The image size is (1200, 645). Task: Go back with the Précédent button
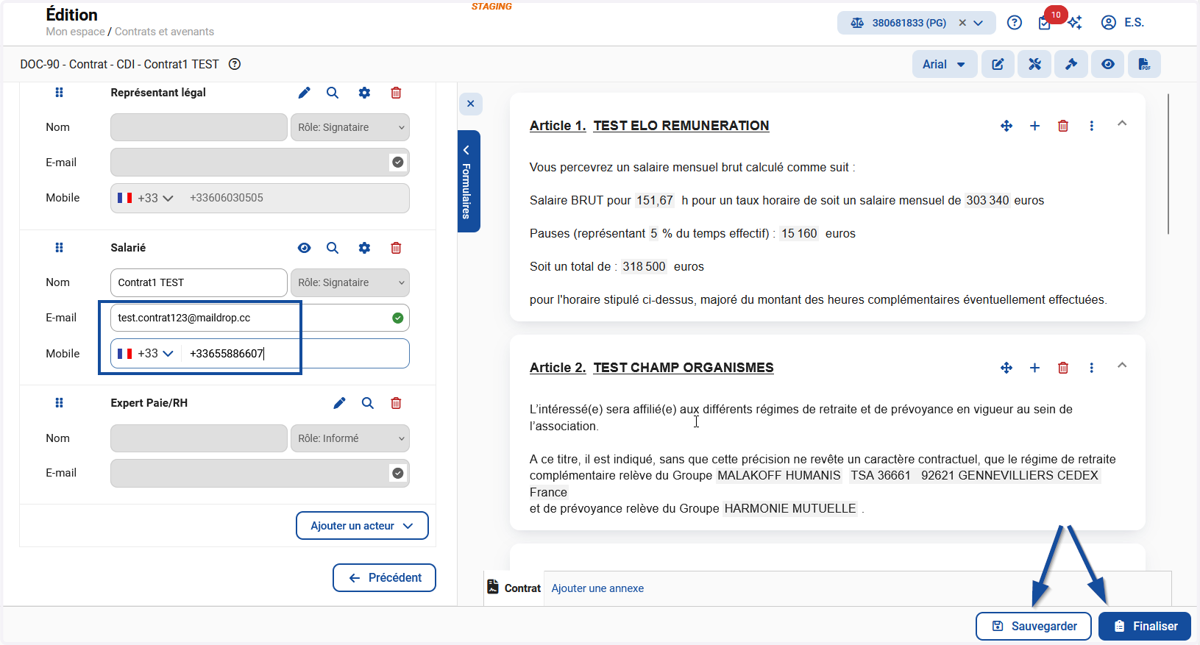[x=384, y=578]
